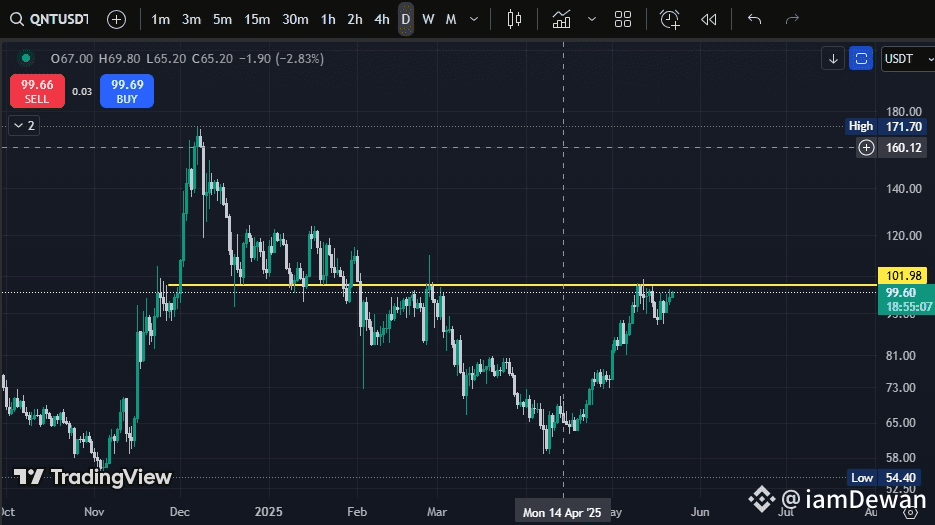Select the 1h timeframe
Viewport: 935px width, 525px height.
click(x=328, y=20)
